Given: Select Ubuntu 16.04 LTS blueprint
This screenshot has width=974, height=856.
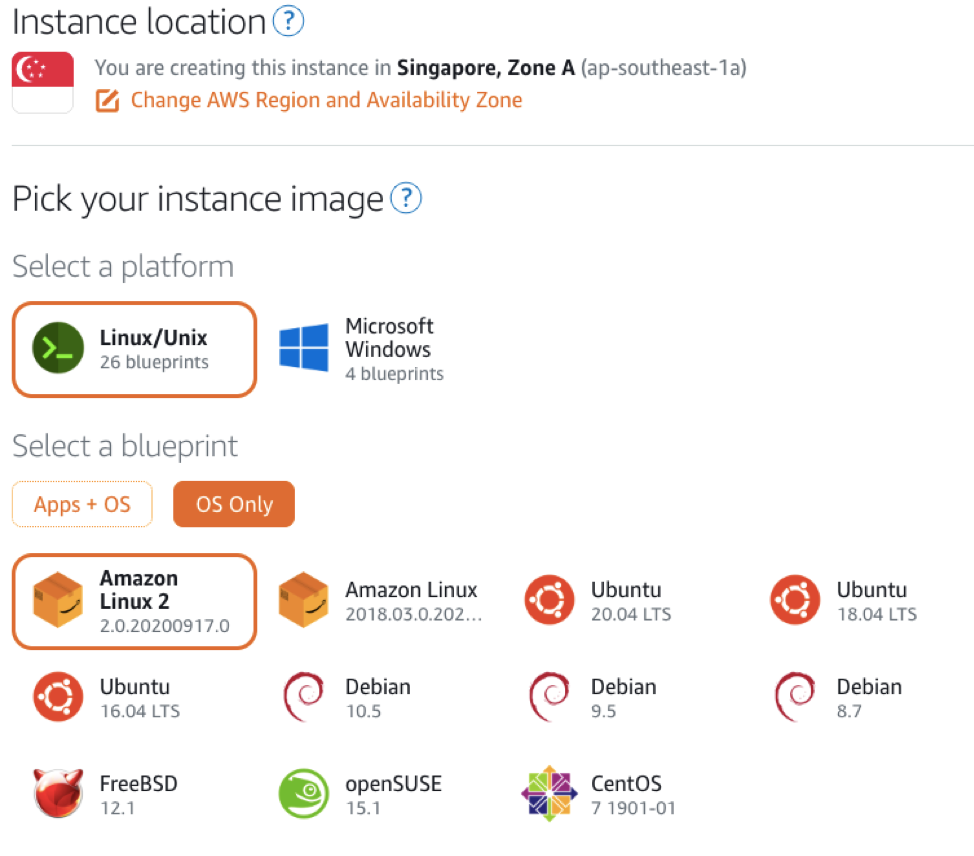Looking at the screenshot, I should point(107,698).
